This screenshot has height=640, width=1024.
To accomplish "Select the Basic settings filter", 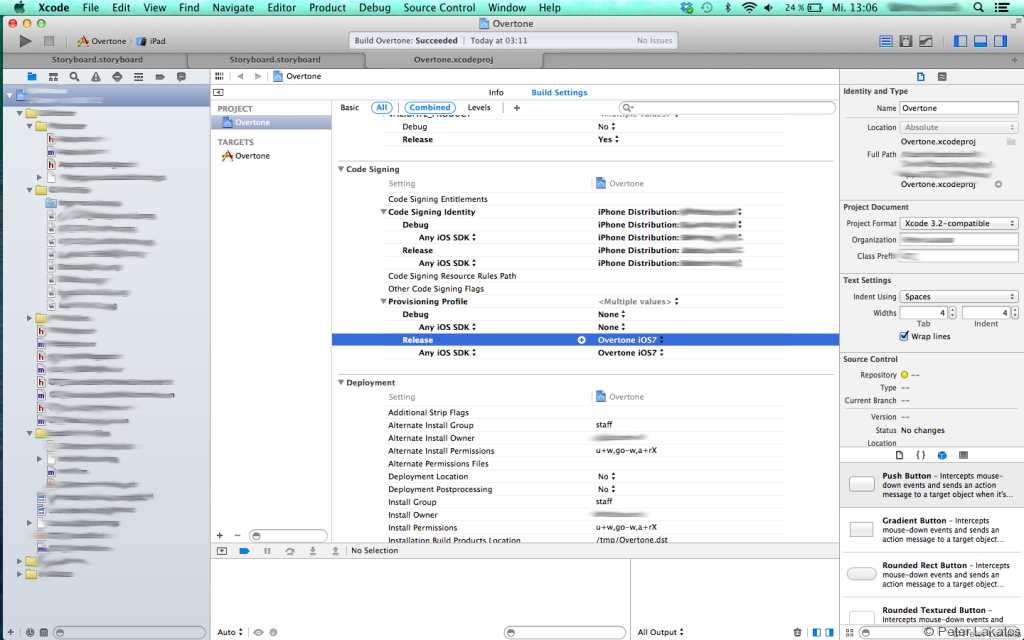I will pos(349,108).
